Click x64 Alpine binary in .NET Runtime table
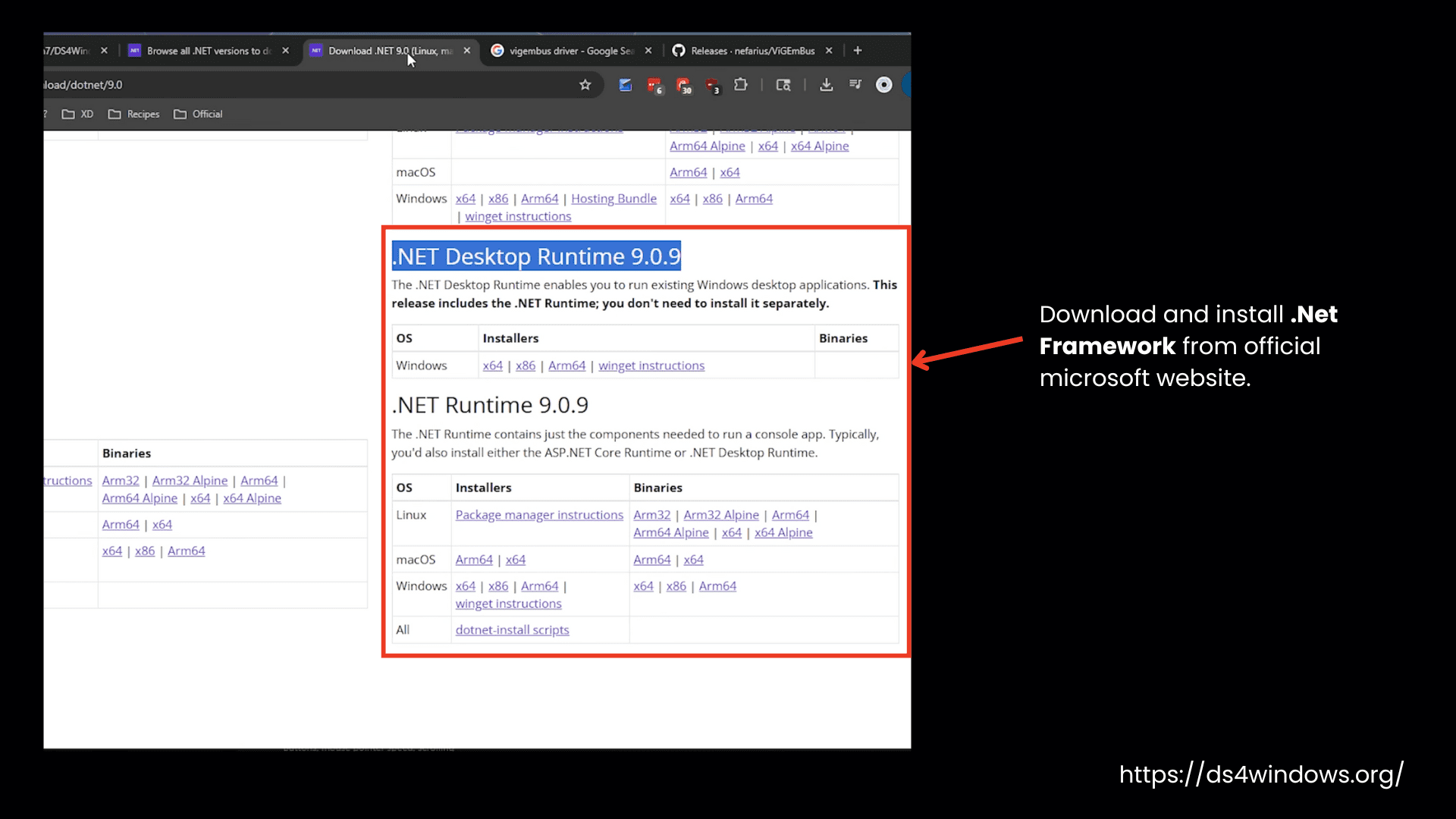This screenshot has height=819, width=1456. [x=783, y=532]
